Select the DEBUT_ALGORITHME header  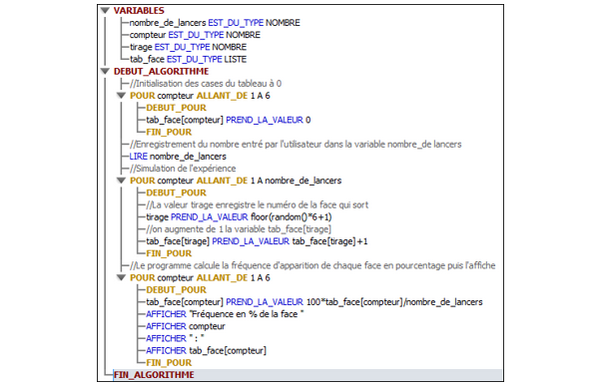click(161, 72)
